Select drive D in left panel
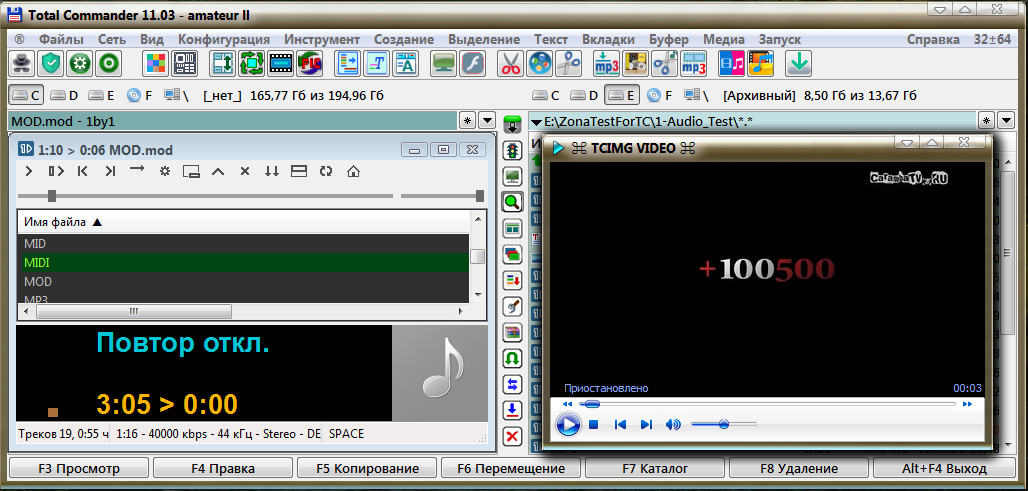Image resolution: width=1028 pixels, height=491 pixels. click(x=64, y=96)
